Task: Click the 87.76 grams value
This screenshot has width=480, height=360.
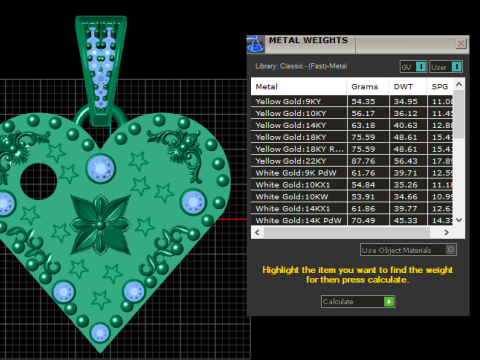Action: (363, 161)
